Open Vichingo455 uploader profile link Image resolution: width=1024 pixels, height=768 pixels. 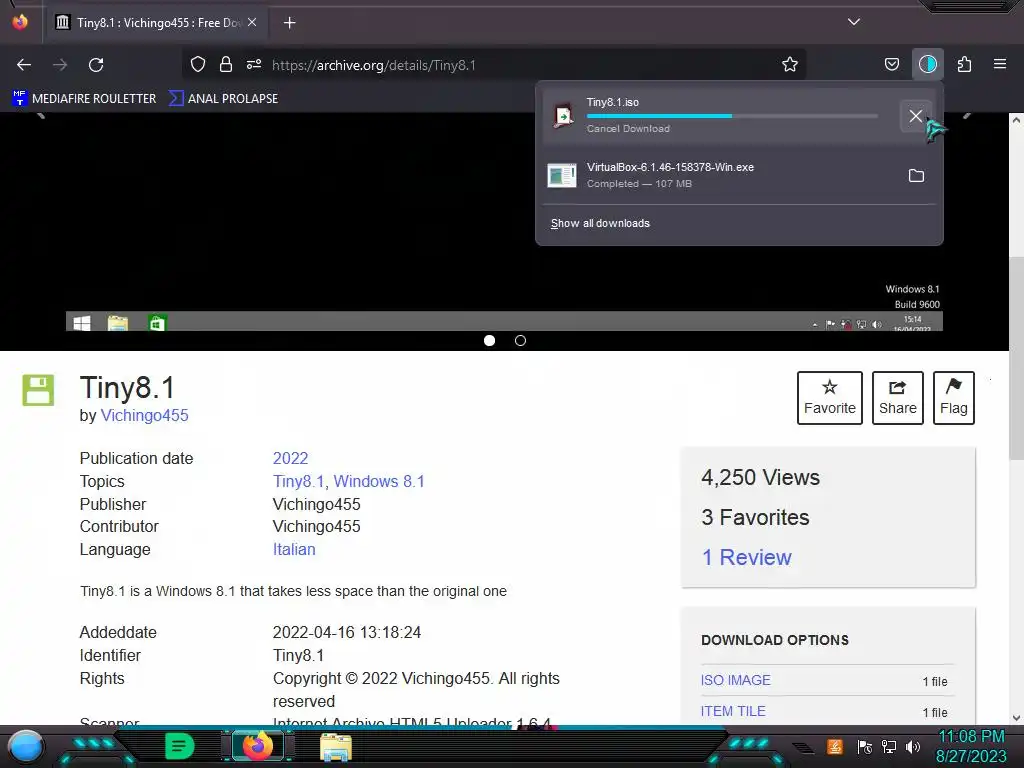[144, 415]
